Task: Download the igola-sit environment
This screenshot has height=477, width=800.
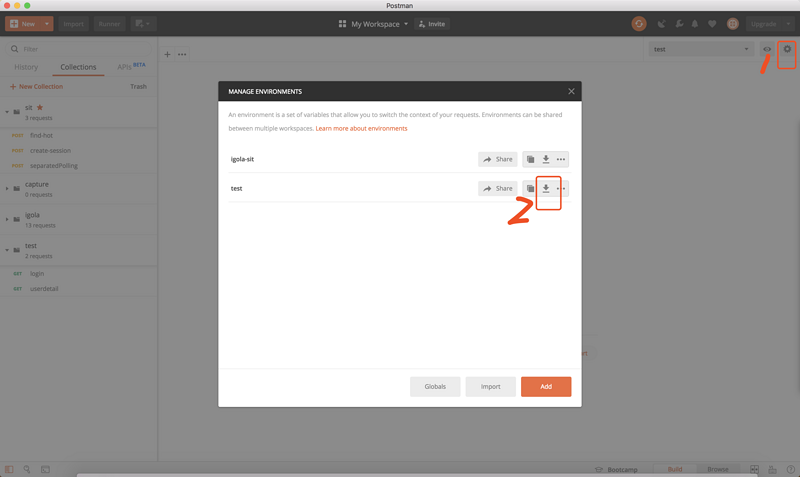Action: point(546,159)
